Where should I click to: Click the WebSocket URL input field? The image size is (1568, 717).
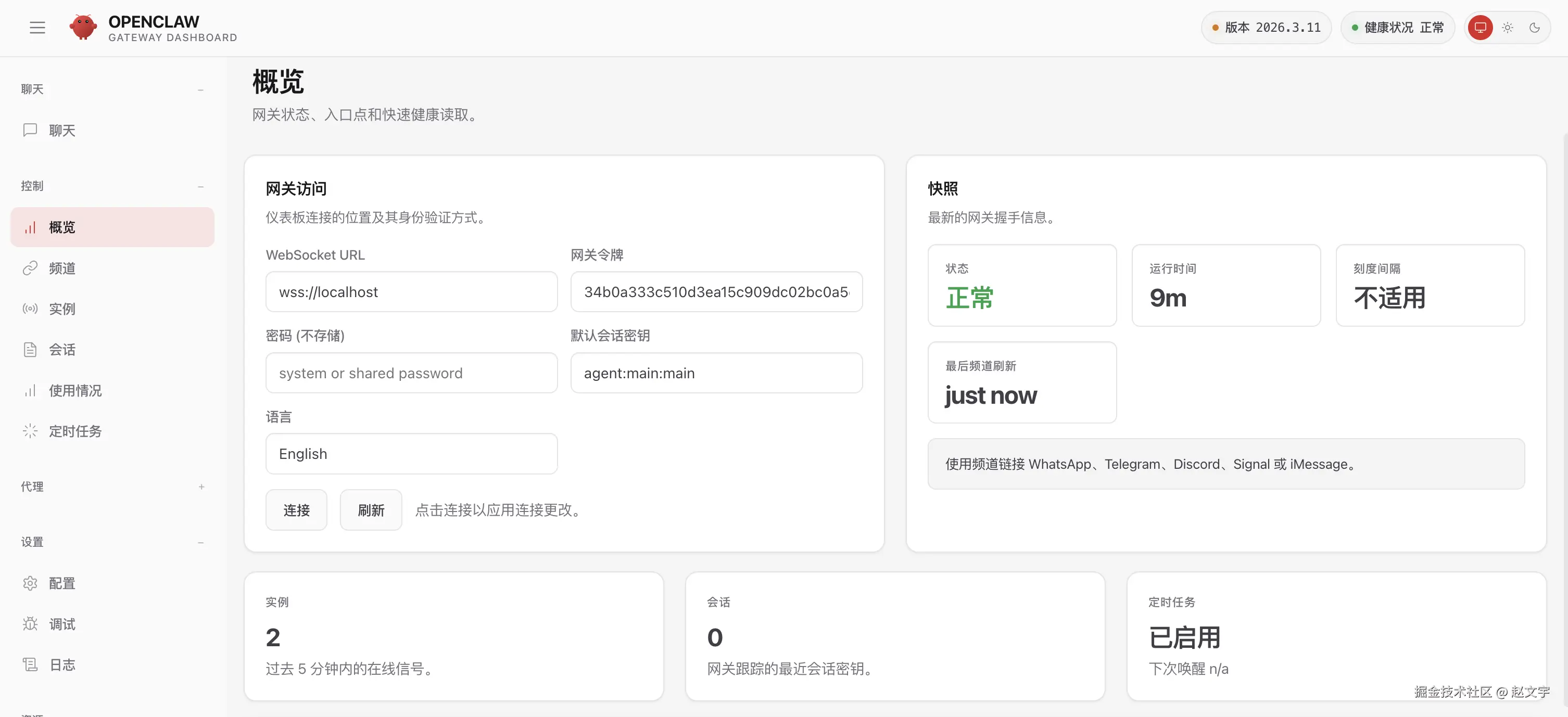411,292
